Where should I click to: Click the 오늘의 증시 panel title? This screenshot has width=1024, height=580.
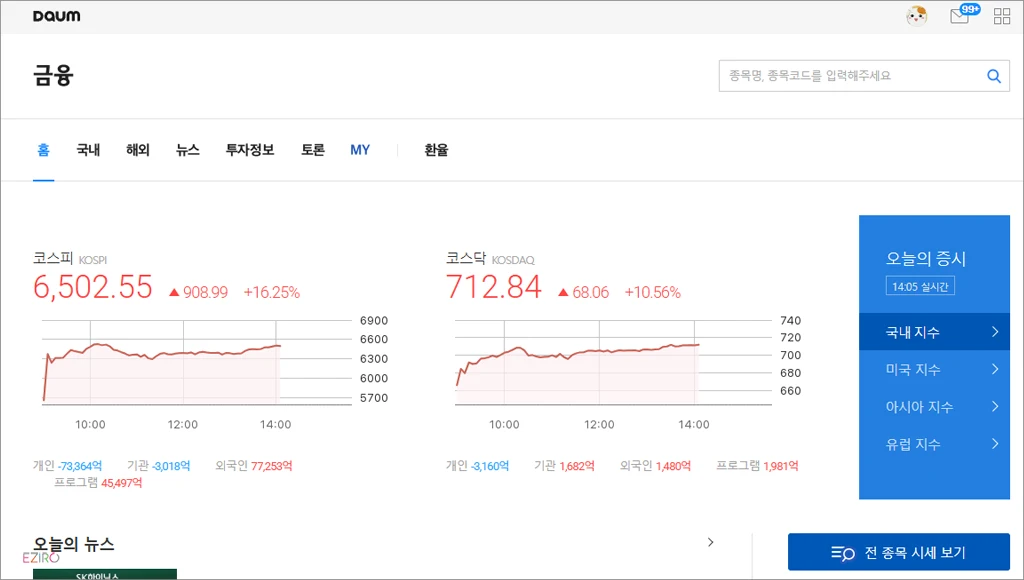925,259
